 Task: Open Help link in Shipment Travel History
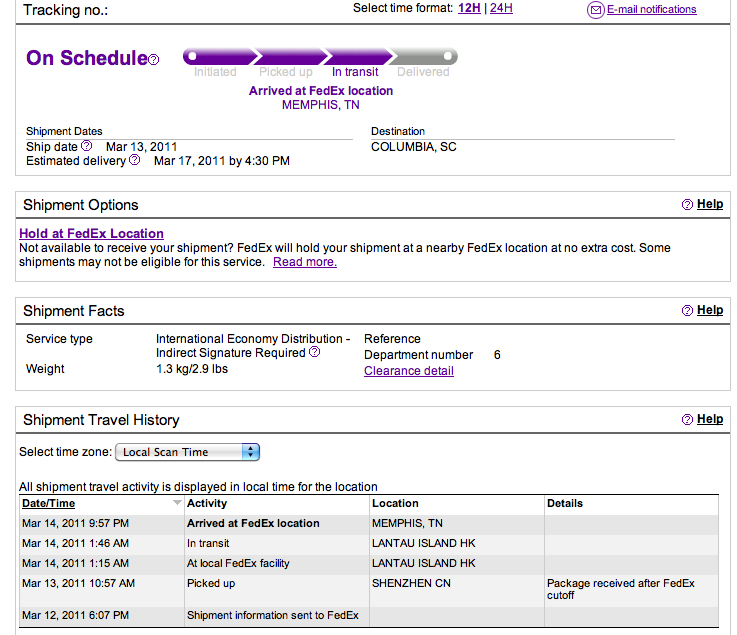click(710, 419)
